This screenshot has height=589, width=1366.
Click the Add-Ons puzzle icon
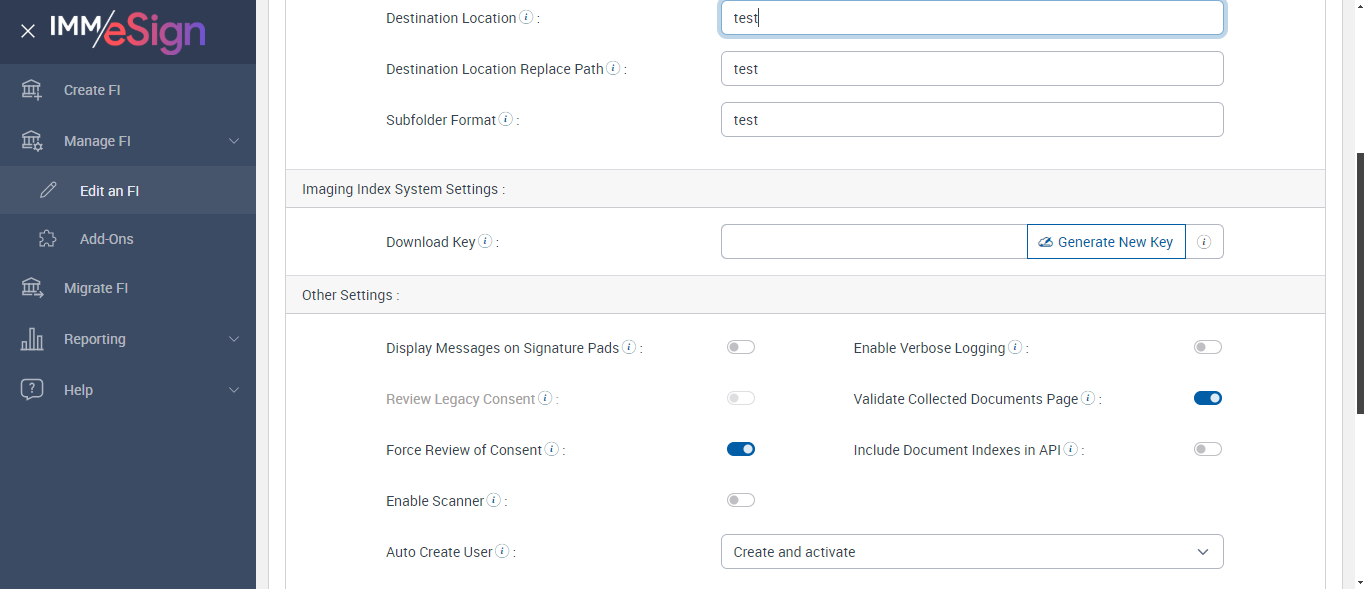47,239
